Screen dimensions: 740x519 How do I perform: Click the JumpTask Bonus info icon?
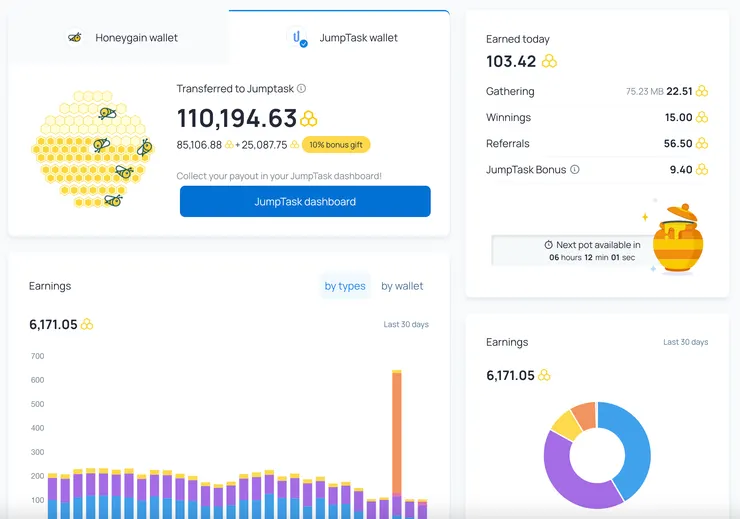[575, 169]
